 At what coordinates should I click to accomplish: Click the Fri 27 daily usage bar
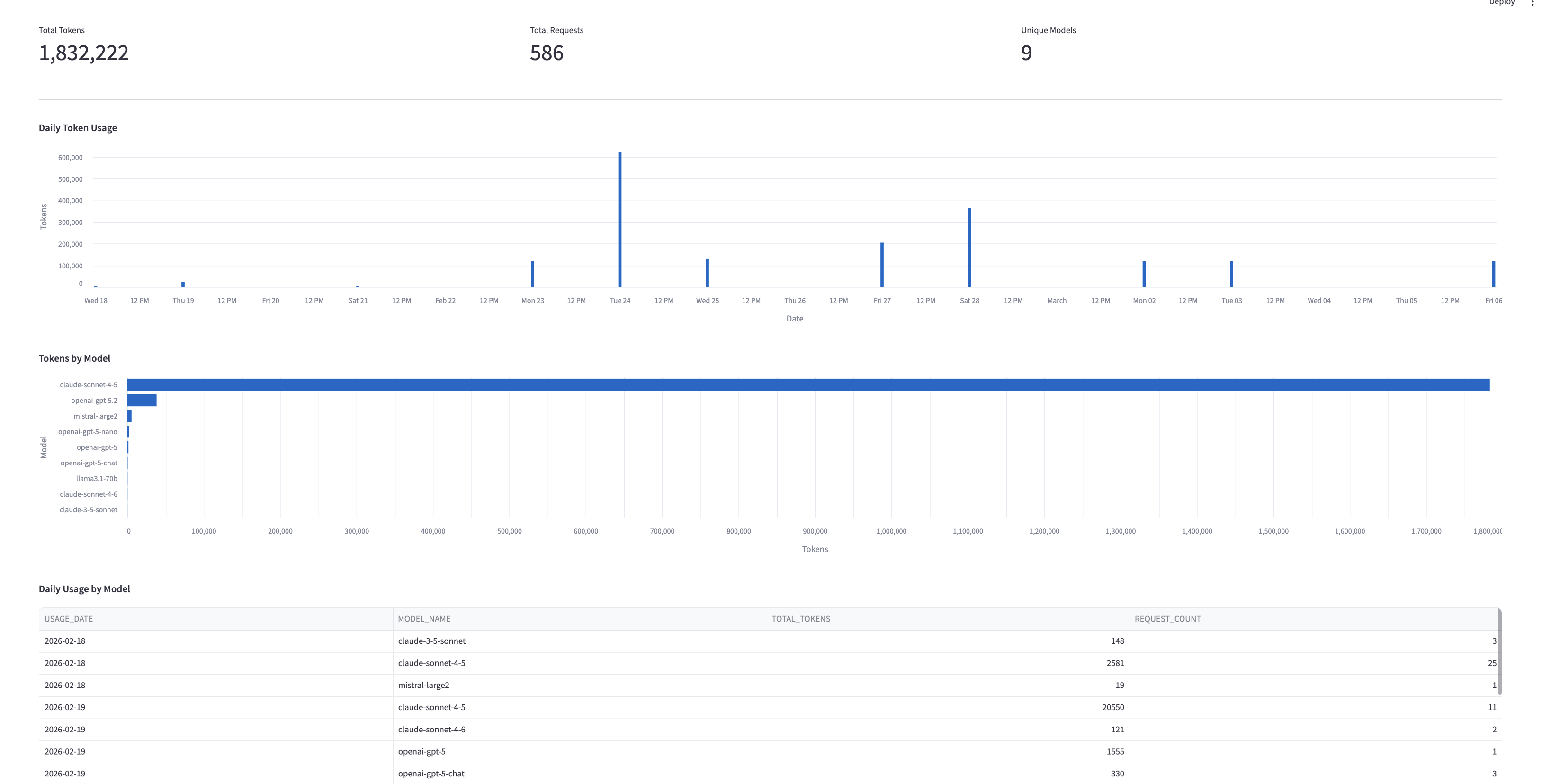pos(882,265)
